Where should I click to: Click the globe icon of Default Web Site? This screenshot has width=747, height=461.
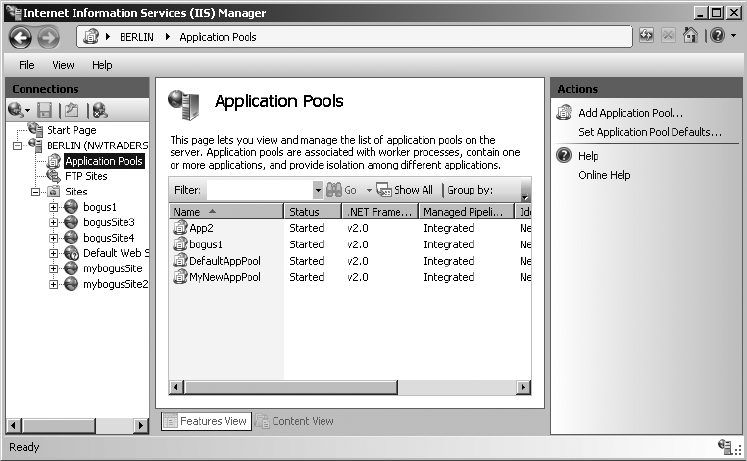(x=71, y=253)
